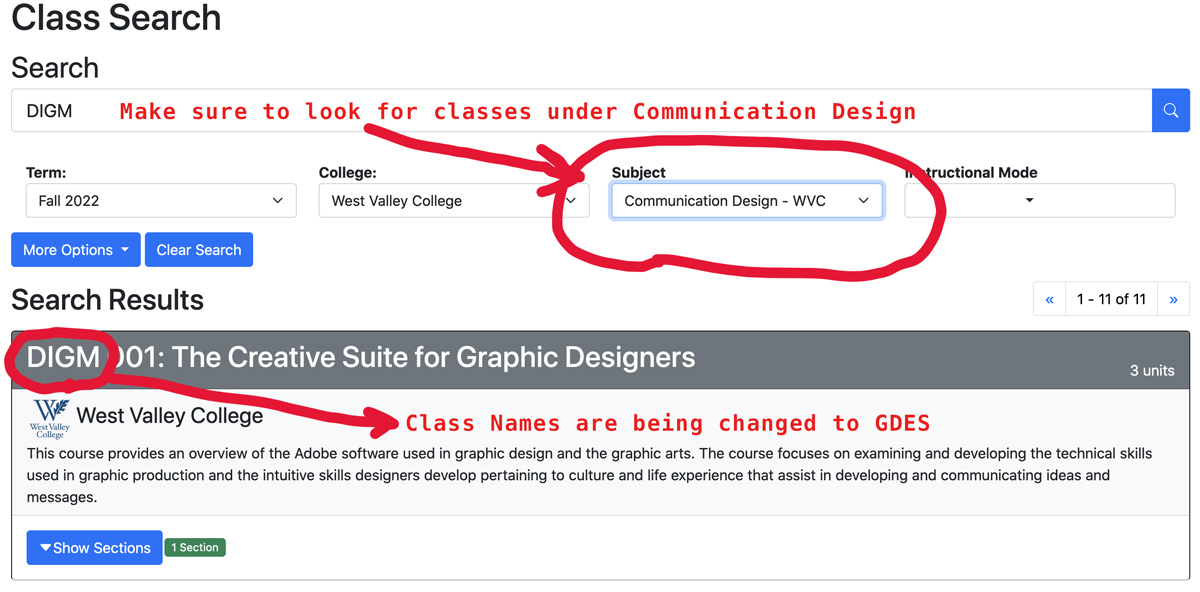Screen dimensions: 1200x592
Task: Show sections for the Creative Suite course
Action: pos(94,547)
